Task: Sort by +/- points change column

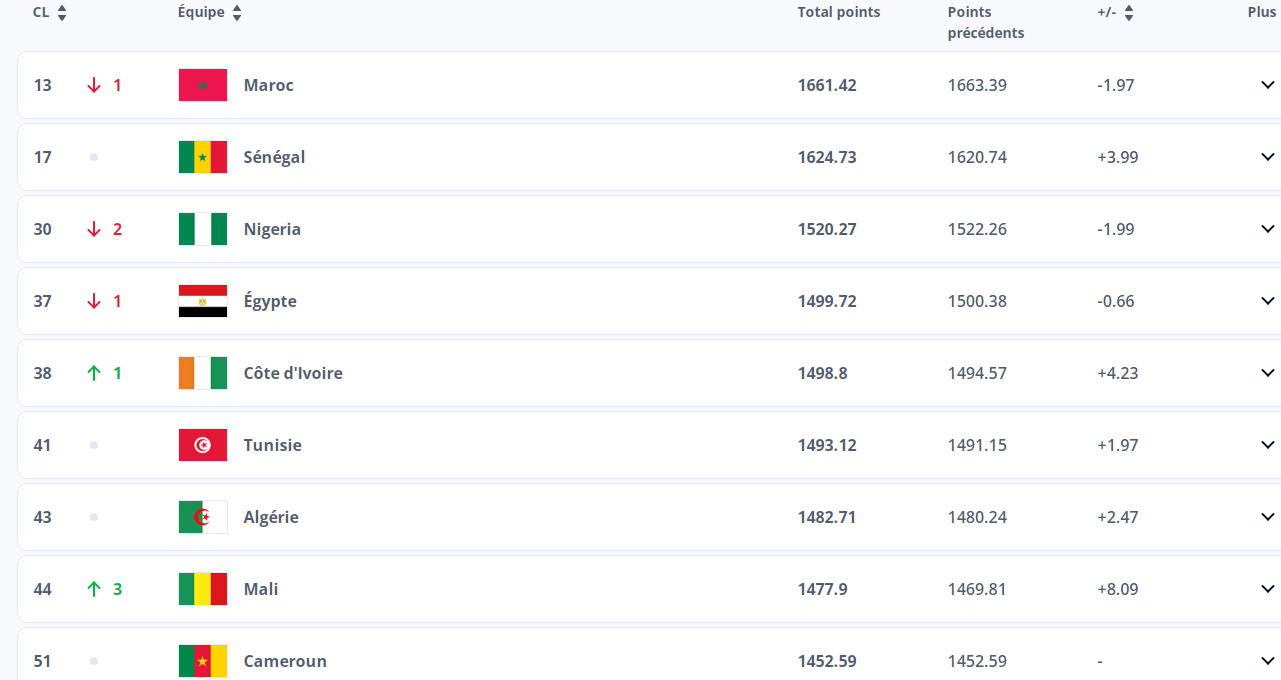Action: [1129, 13]
